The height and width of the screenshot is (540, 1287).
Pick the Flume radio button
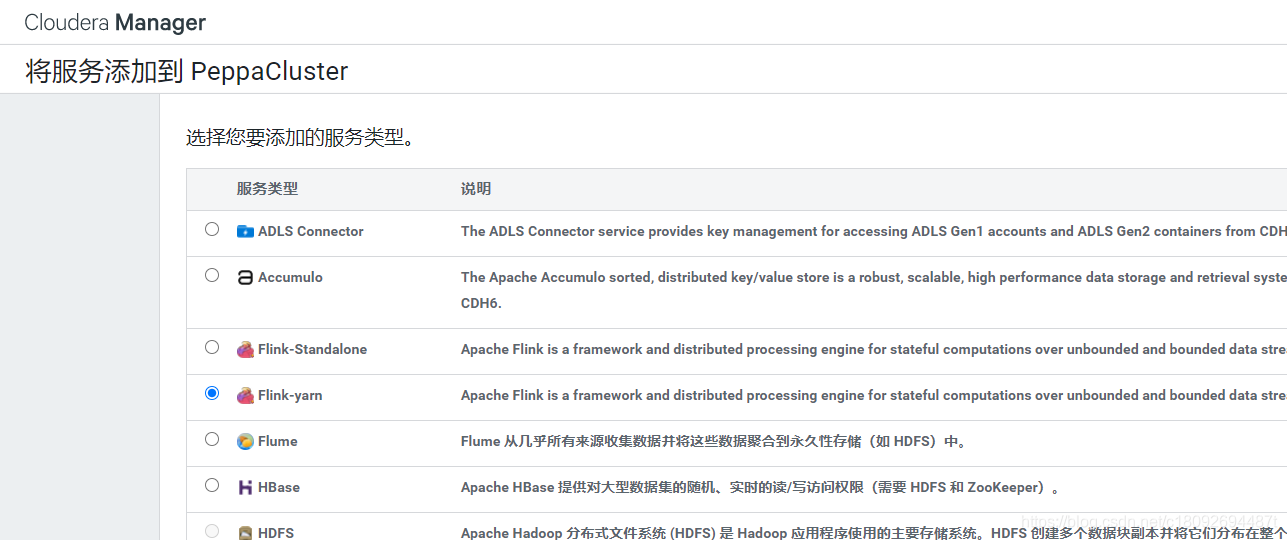click(x=212, y=439)
